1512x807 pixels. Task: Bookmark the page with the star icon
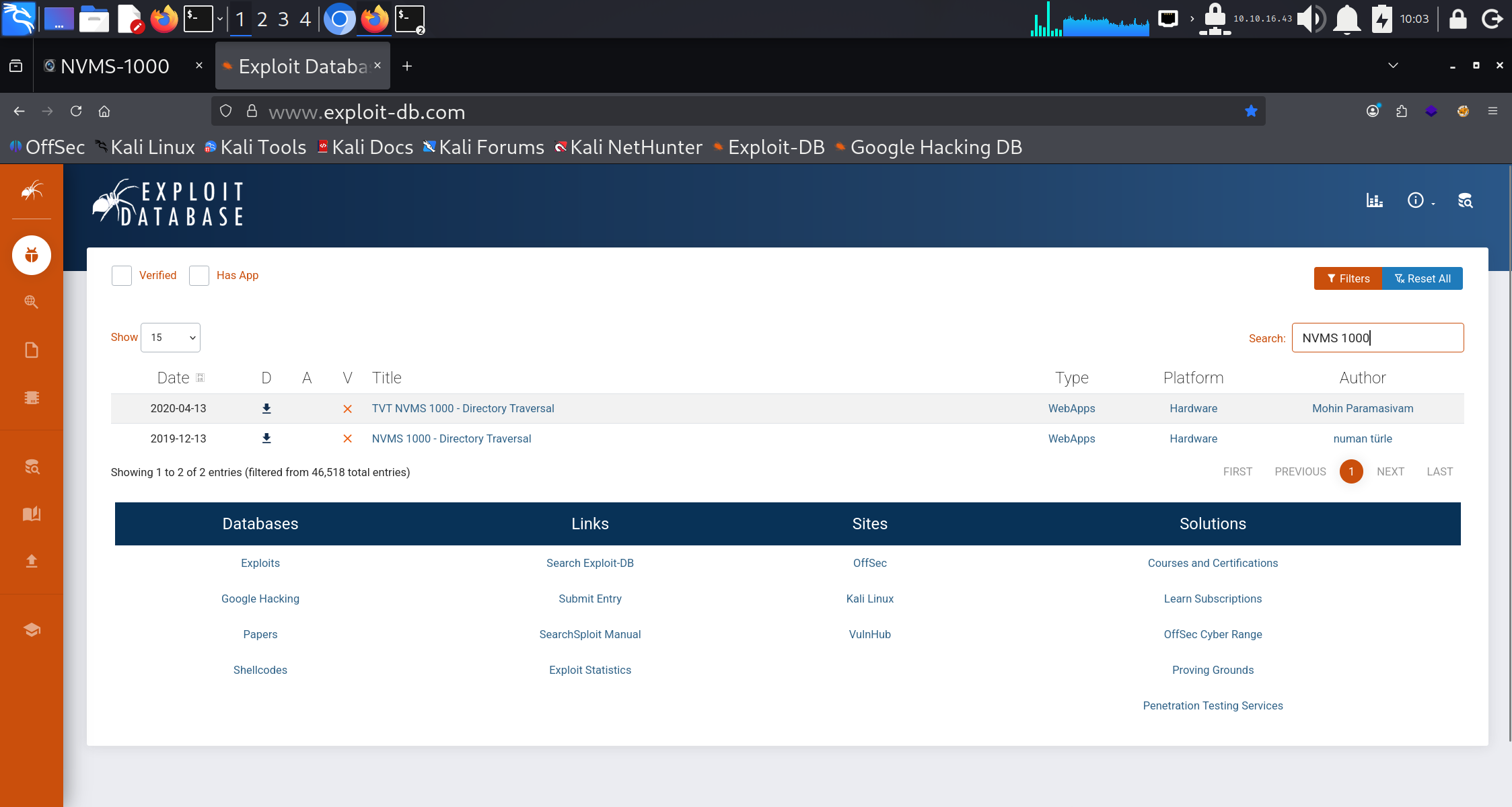[1251, 111]
